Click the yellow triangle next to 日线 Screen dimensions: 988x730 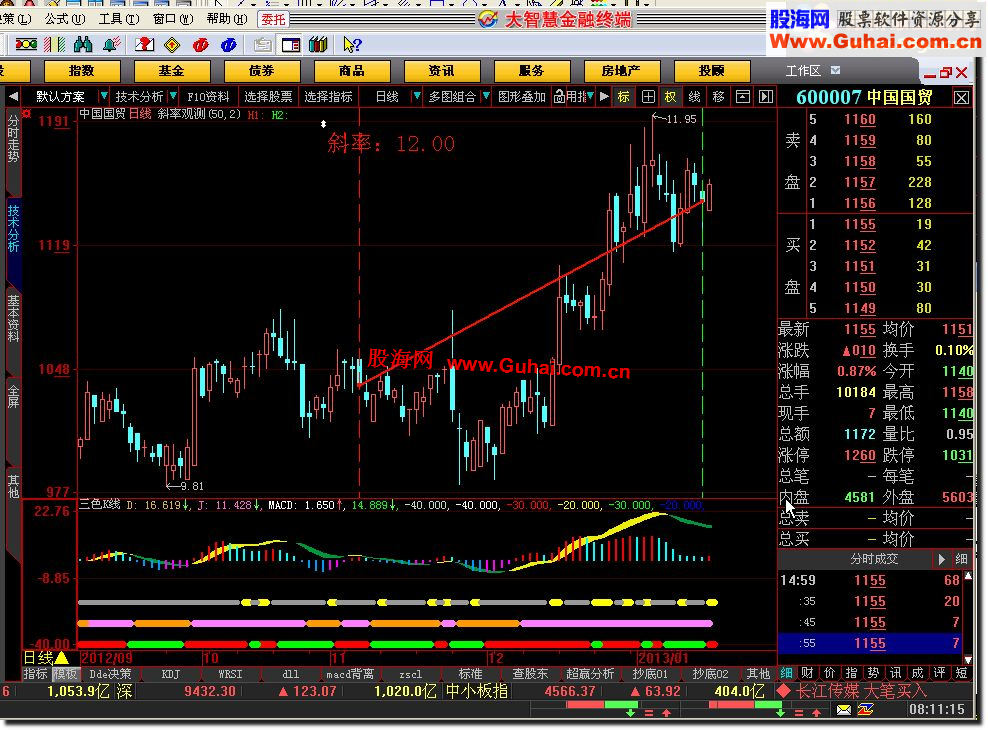coord(62,658)
